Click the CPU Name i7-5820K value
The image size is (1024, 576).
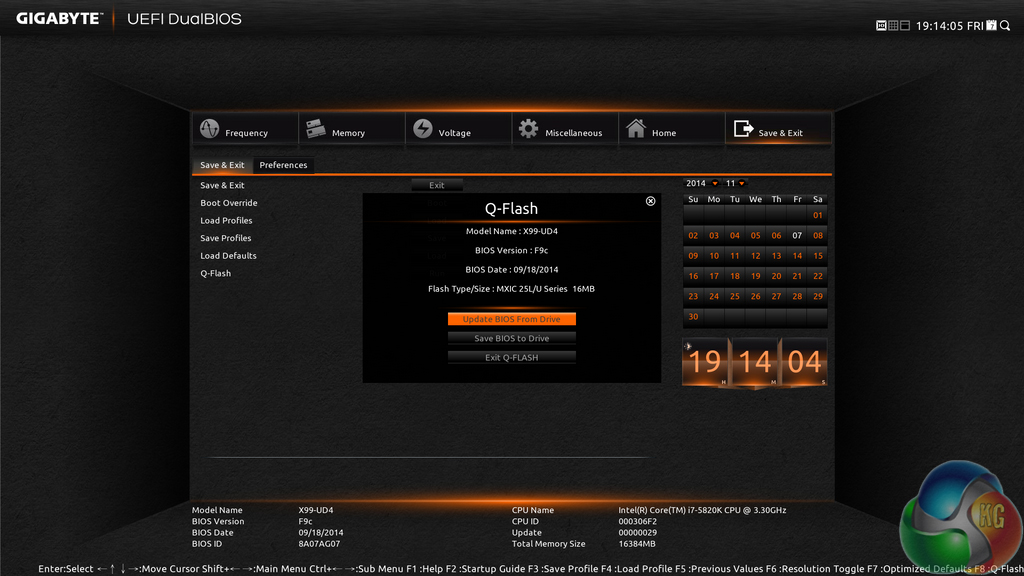tap(702, 510)
